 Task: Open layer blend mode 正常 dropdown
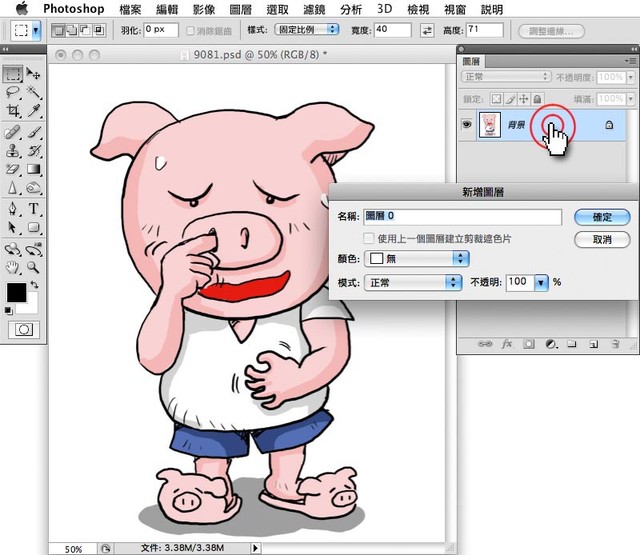tap(506, 77)
